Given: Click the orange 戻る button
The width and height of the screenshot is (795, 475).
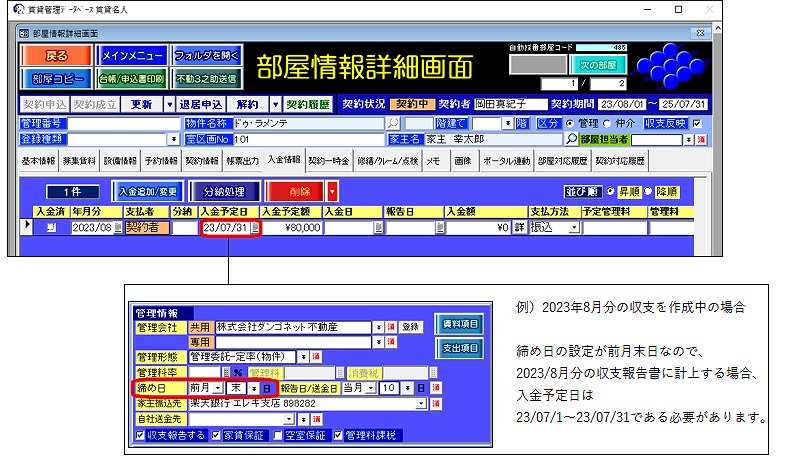Looking at the screenshot, I should 57,55.
